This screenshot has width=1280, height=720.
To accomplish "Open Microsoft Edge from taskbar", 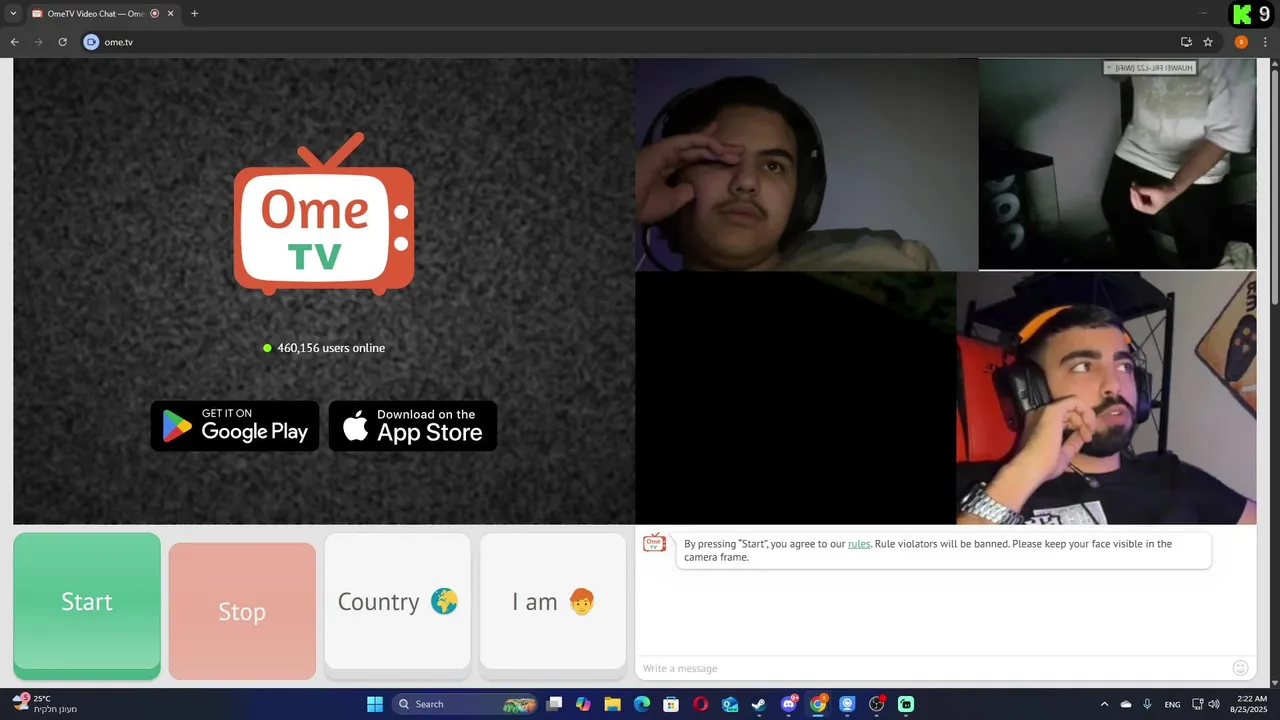I will [x=642, y=704].
